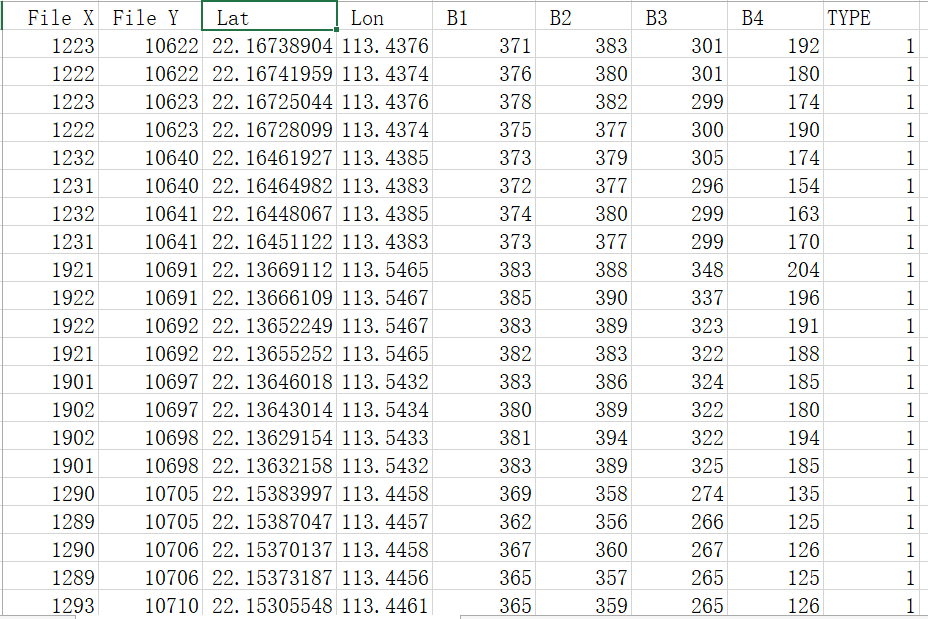Click File X value 1293
928x619 pixels.
[x=51, y=604]
